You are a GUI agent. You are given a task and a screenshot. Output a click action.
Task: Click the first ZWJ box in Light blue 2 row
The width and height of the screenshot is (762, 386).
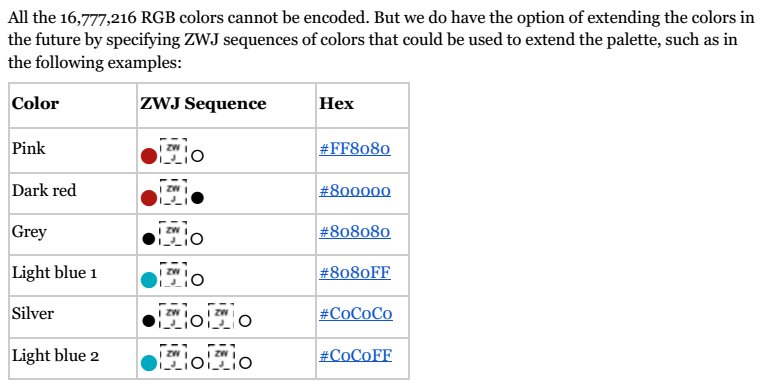coord(173,358)
